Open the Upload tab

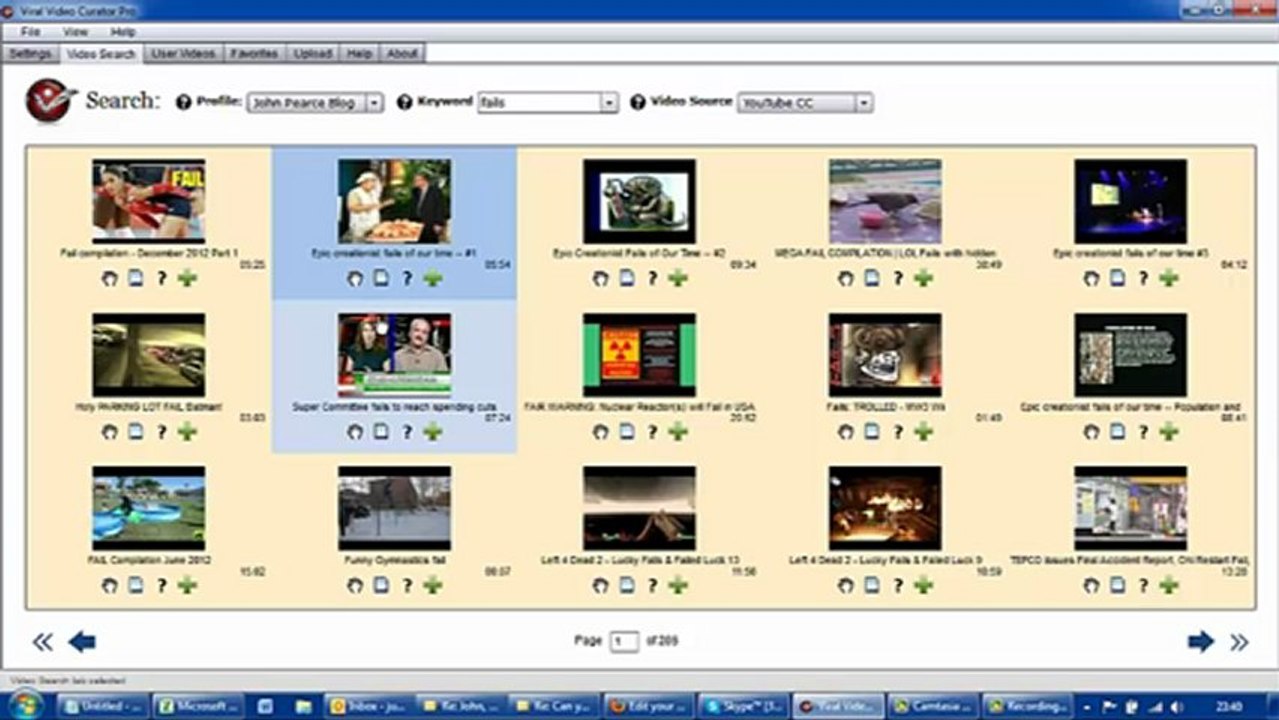(313, 53)
